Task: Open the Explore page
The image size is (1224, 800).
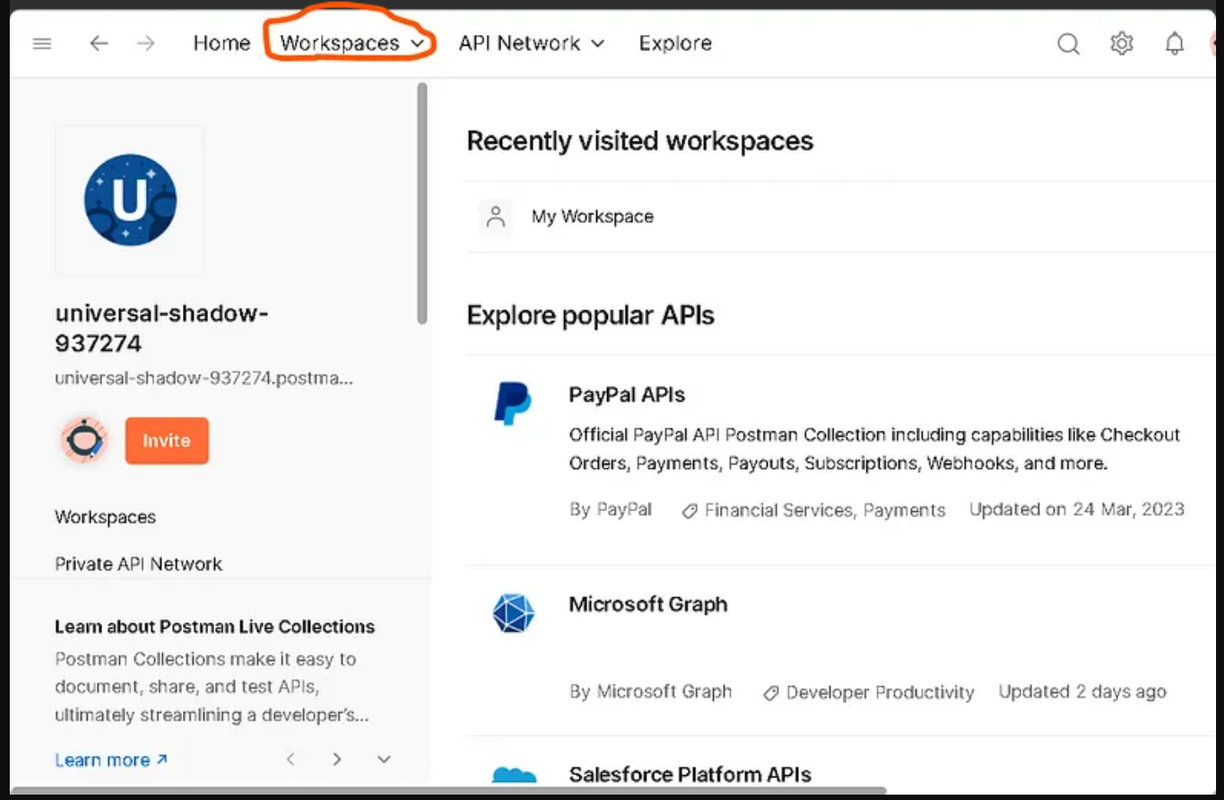Action: [x=675, y=43]
